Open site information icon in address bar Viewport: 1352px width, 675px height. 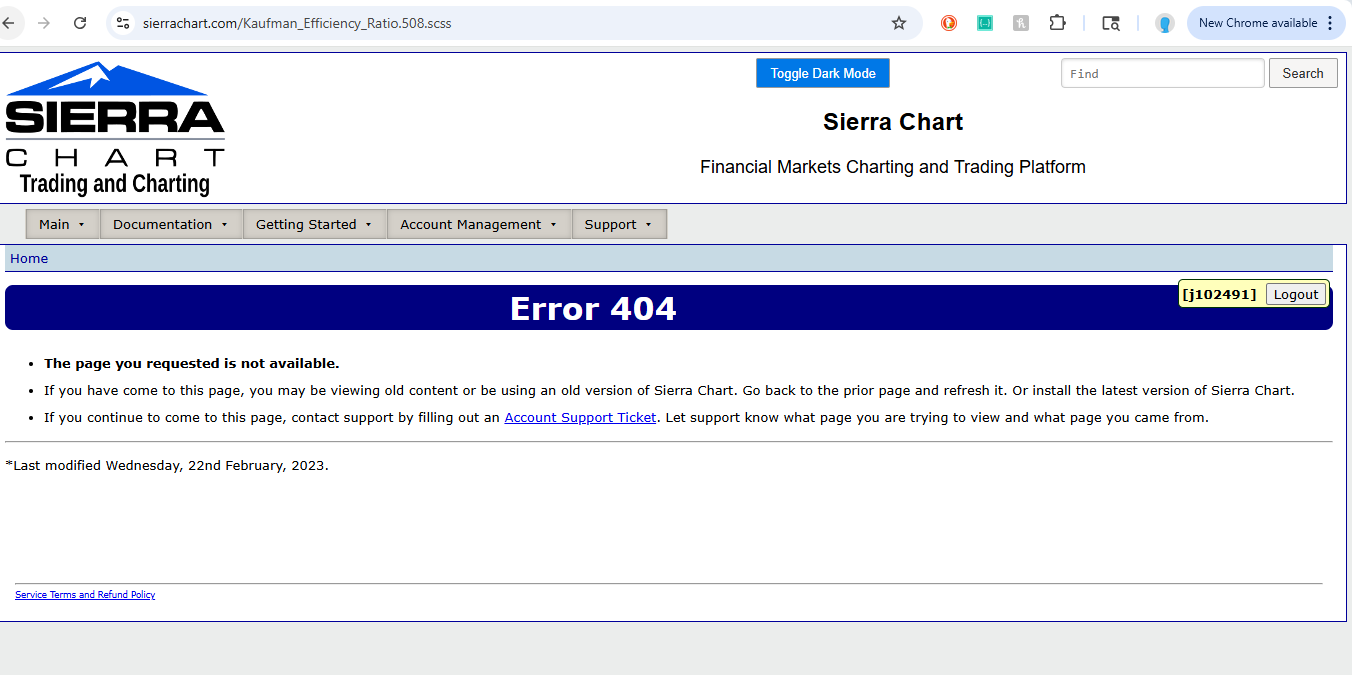click(x=123, y=22)
